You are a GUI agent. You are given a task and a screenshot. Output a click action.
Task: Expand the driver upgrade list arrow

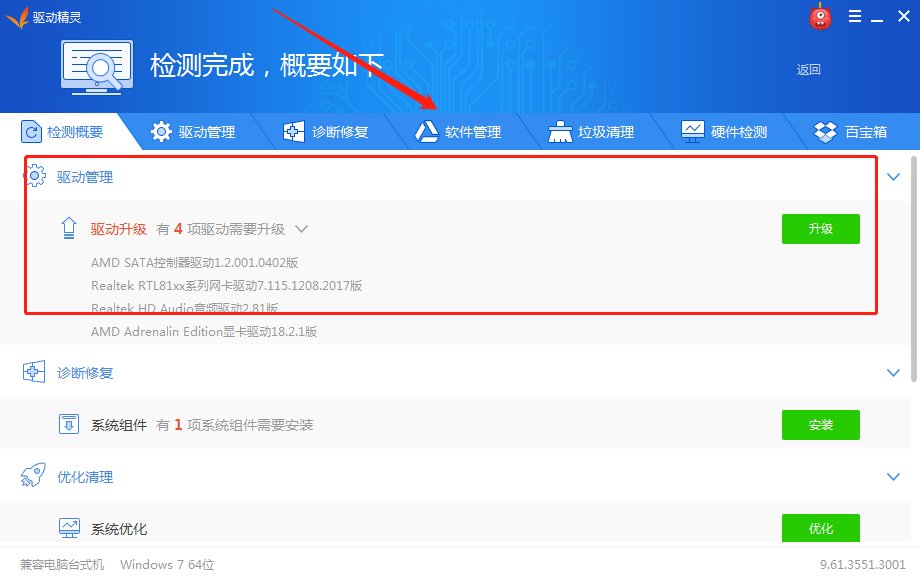[302, 228]
